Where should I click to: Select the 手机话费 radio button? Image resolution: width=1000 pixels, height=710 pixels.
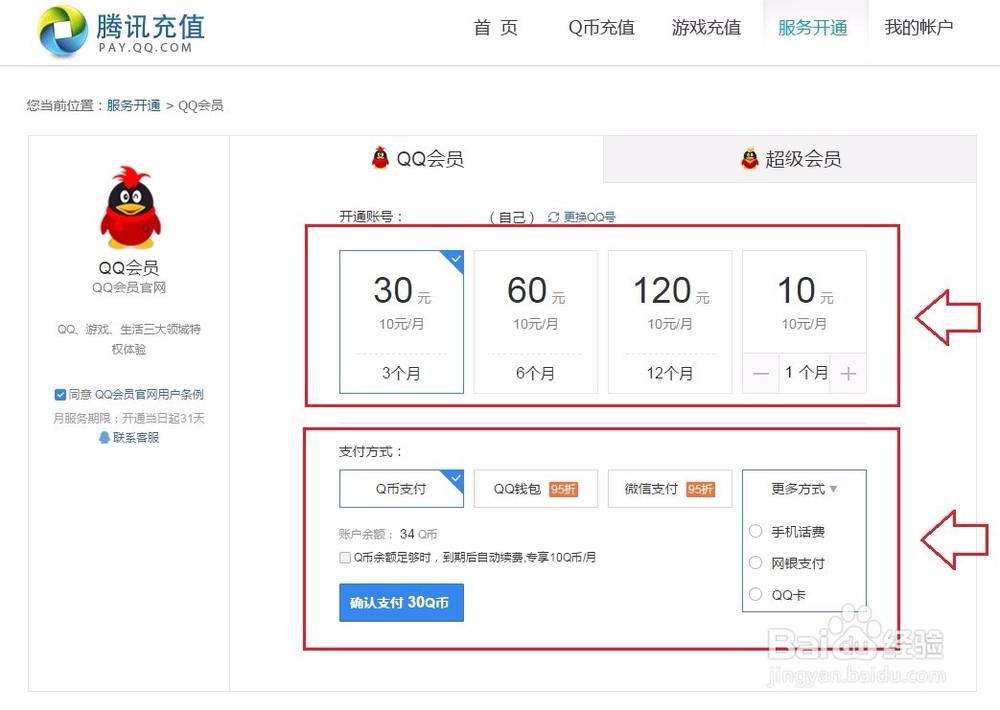tap(756, 531)
